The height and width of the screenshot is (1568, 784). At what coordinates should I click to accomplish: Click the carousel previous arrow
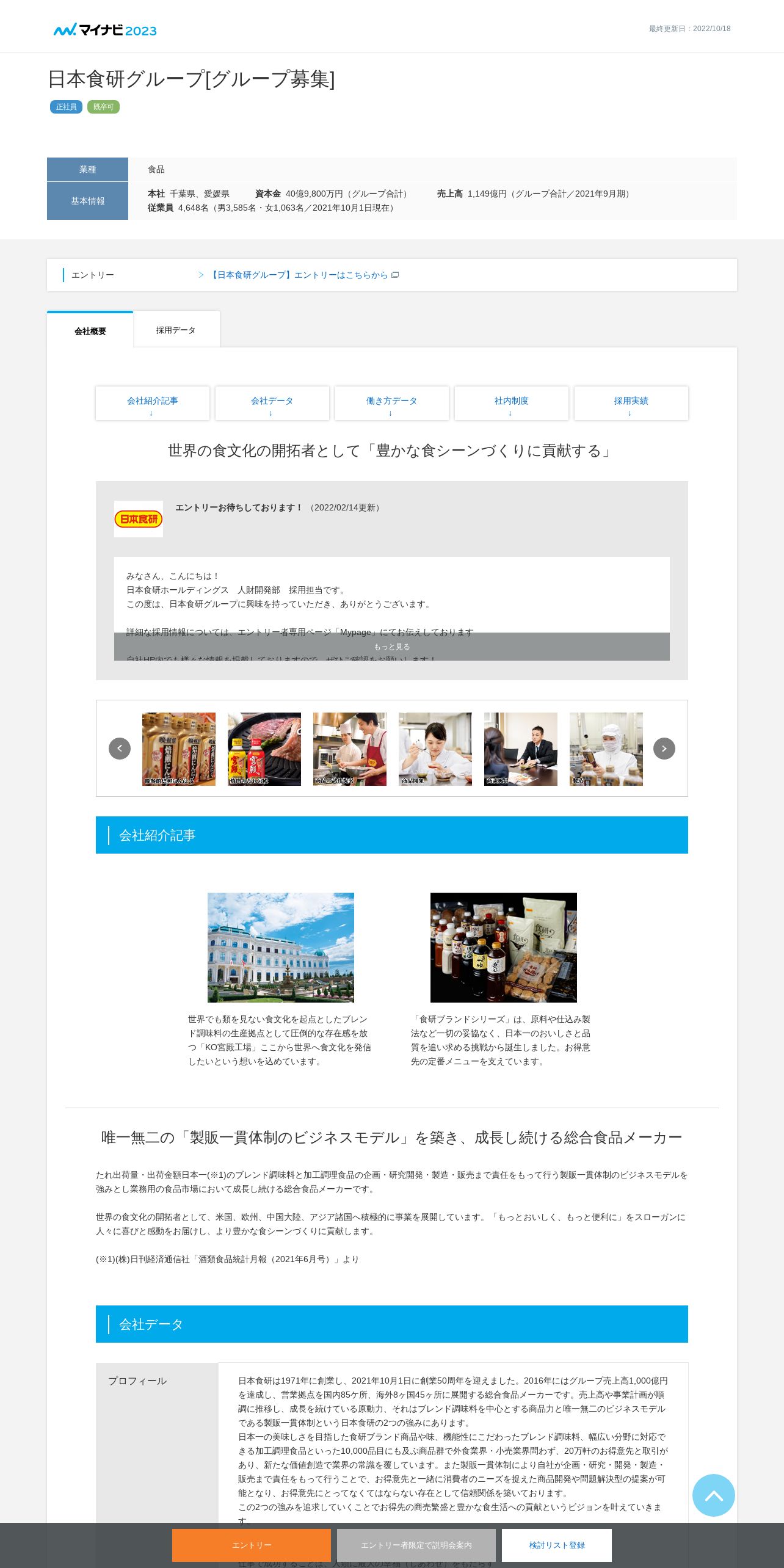point(120,749)
